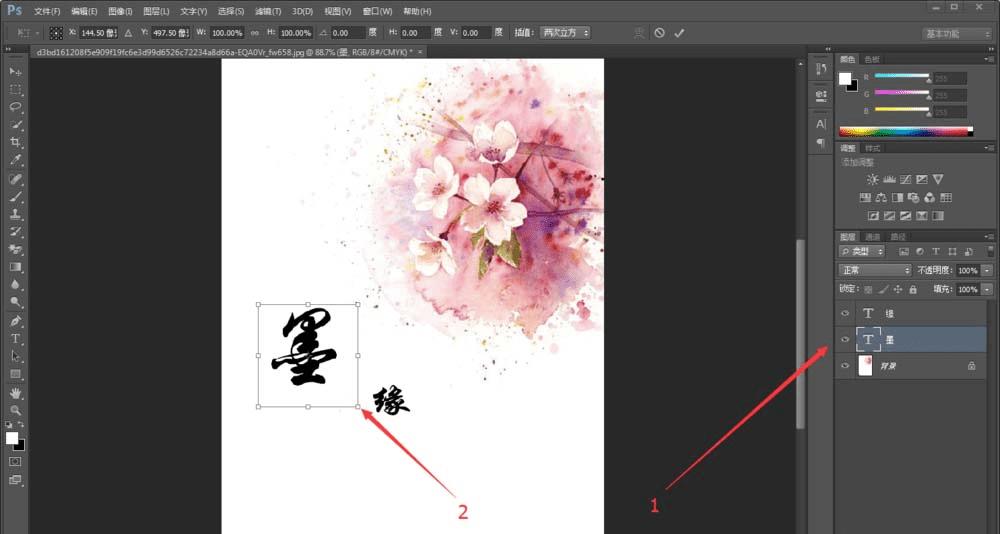Switch to the 通道 tab
Image resolution: width=1000 pixels, height=534 pixels.
pyautogui.click(x=872, y=237)
